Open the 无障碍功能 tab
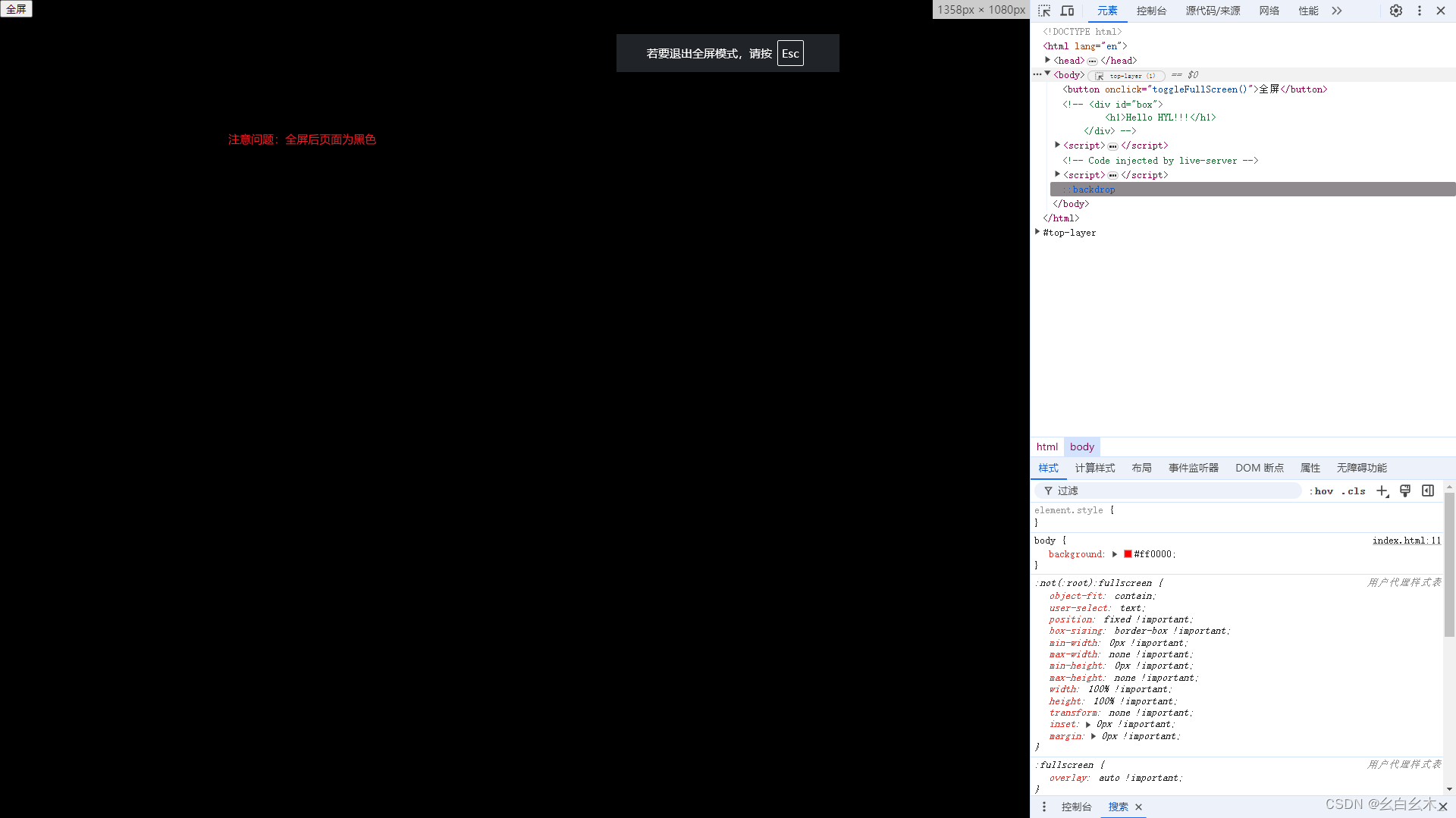 pos(1361,468)
